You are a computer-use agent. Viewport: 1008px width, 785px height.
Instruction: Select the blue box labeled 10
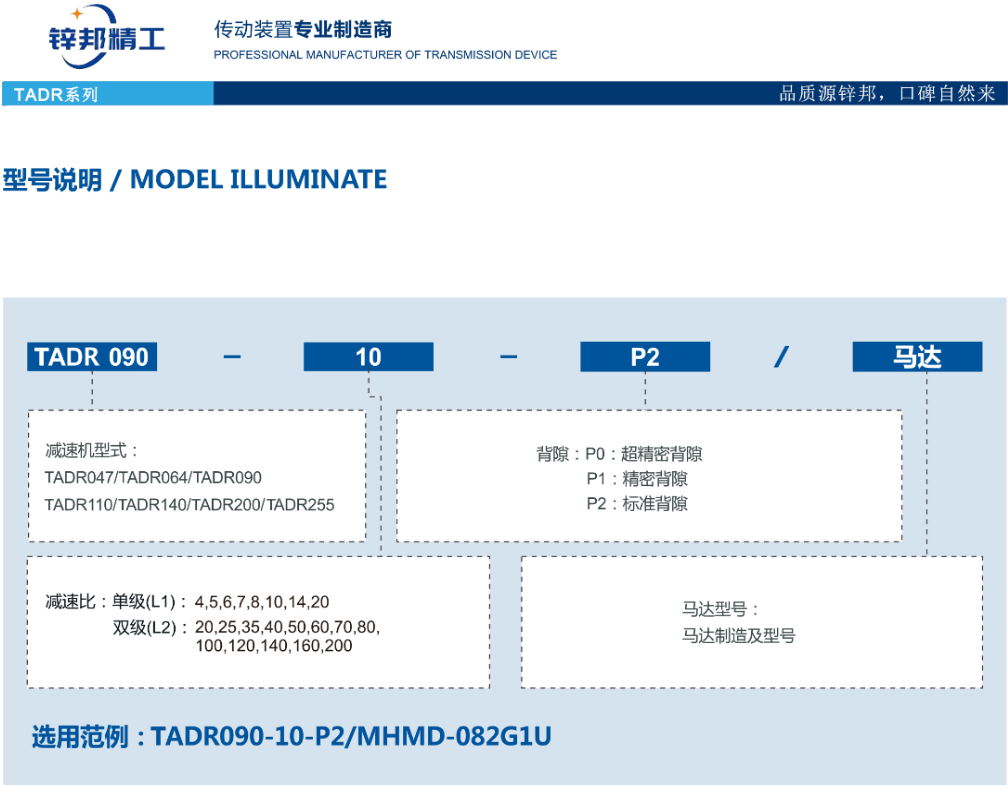[368, 357]
